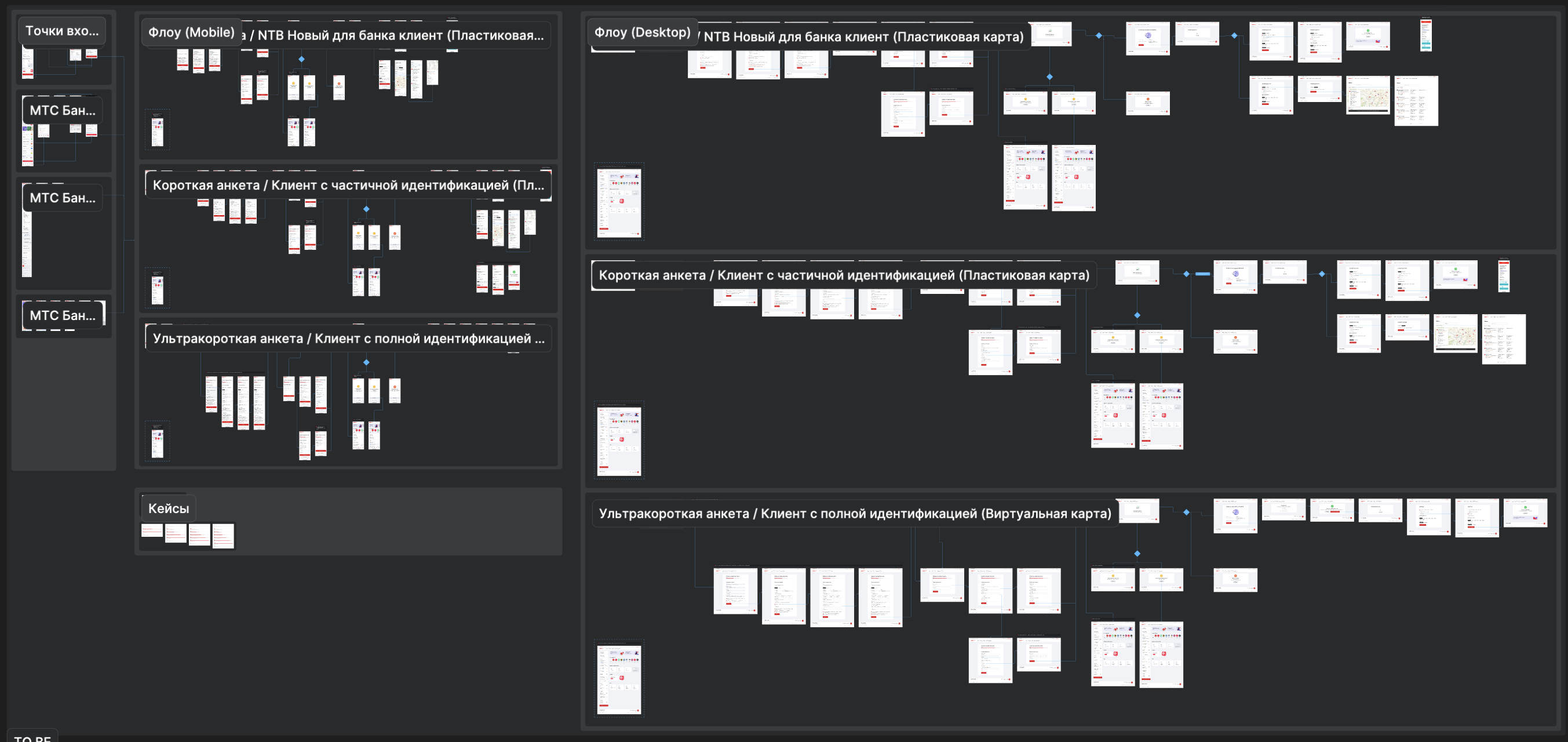This screenshot has width=1568, height=742.
Task: Click dashed-border frame at bottom-left of desktop Ультракороткая section
Action: (619, 678)
